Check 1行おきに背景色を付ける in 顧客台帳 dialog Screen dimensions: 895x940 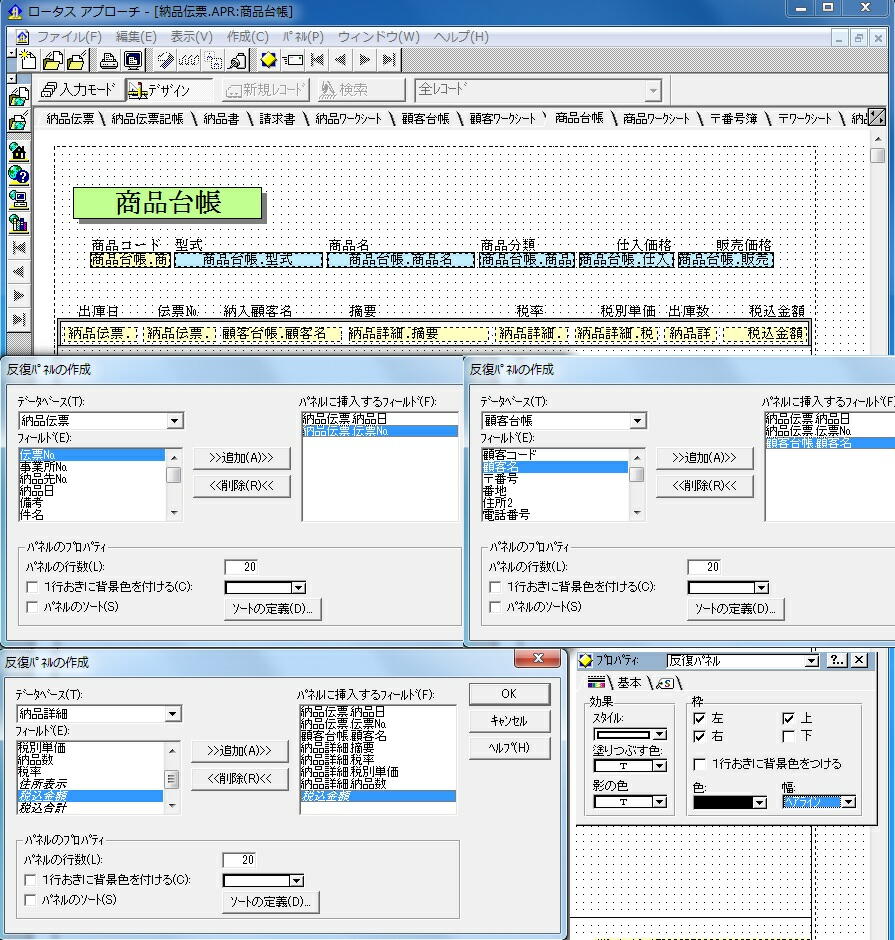pos(495,587)
